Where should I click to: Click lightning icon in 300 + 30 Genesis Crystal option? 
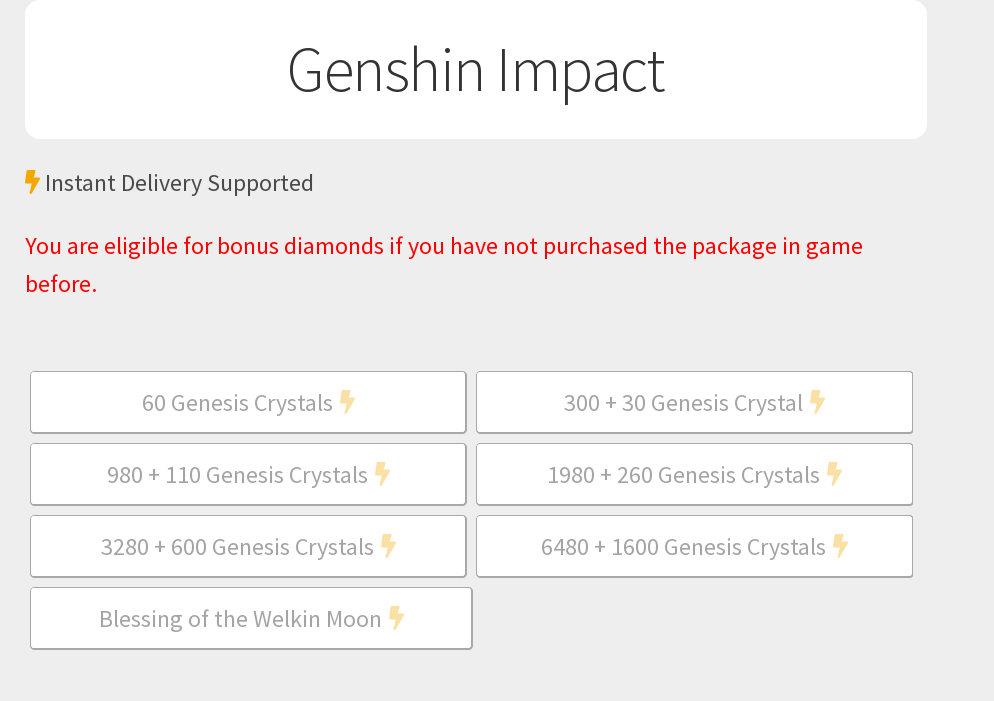[817, 402]
